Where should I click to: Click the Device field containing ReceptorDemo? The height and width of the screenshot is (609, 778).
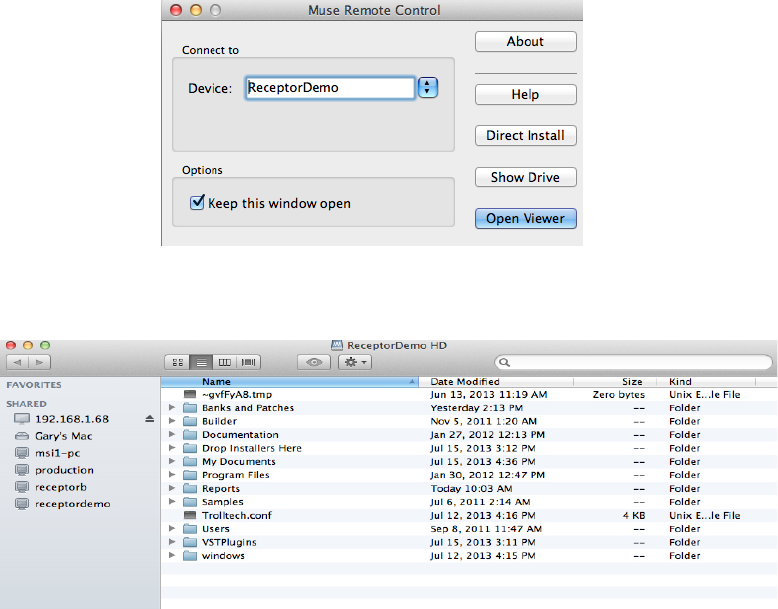tap(330, 88)
